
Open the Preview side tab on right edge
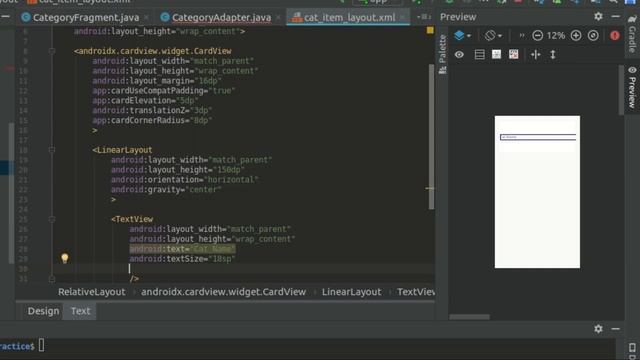point(632,87)
